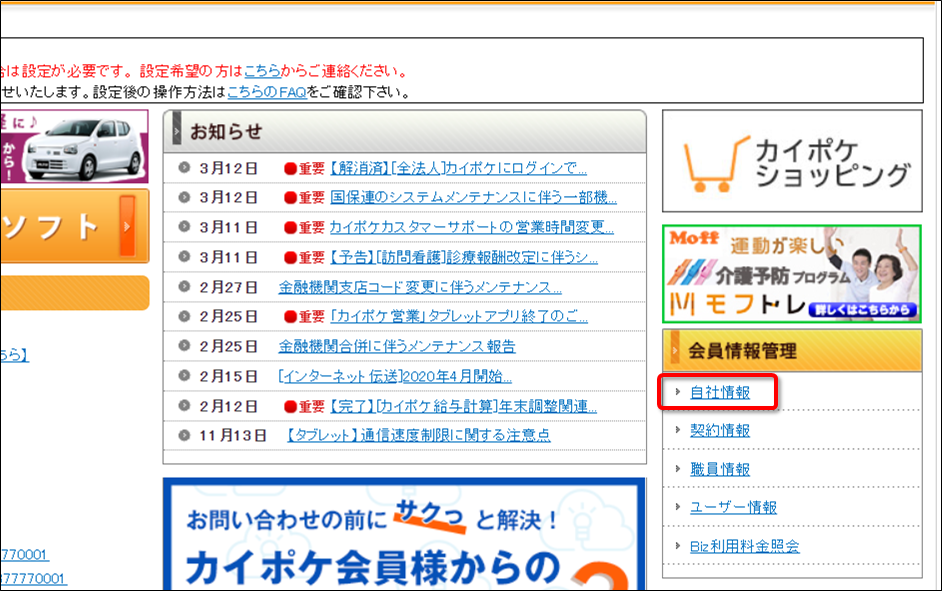Click the arrow on the ソフト button
The image size is (942, 591).
pyautogui.click(x=127, y=226)
